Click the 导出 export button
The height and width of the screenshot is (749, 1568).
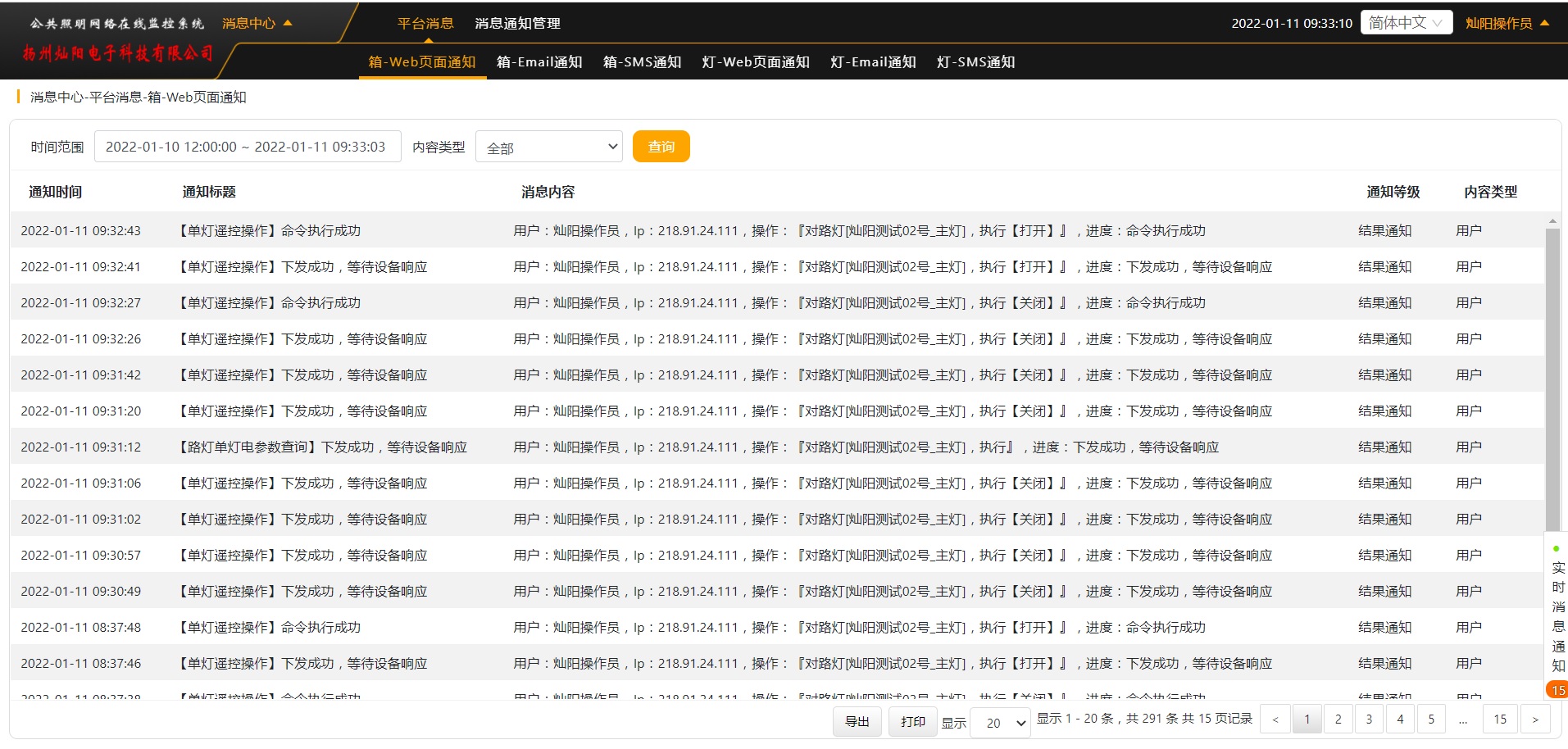[x=857, y=721]
